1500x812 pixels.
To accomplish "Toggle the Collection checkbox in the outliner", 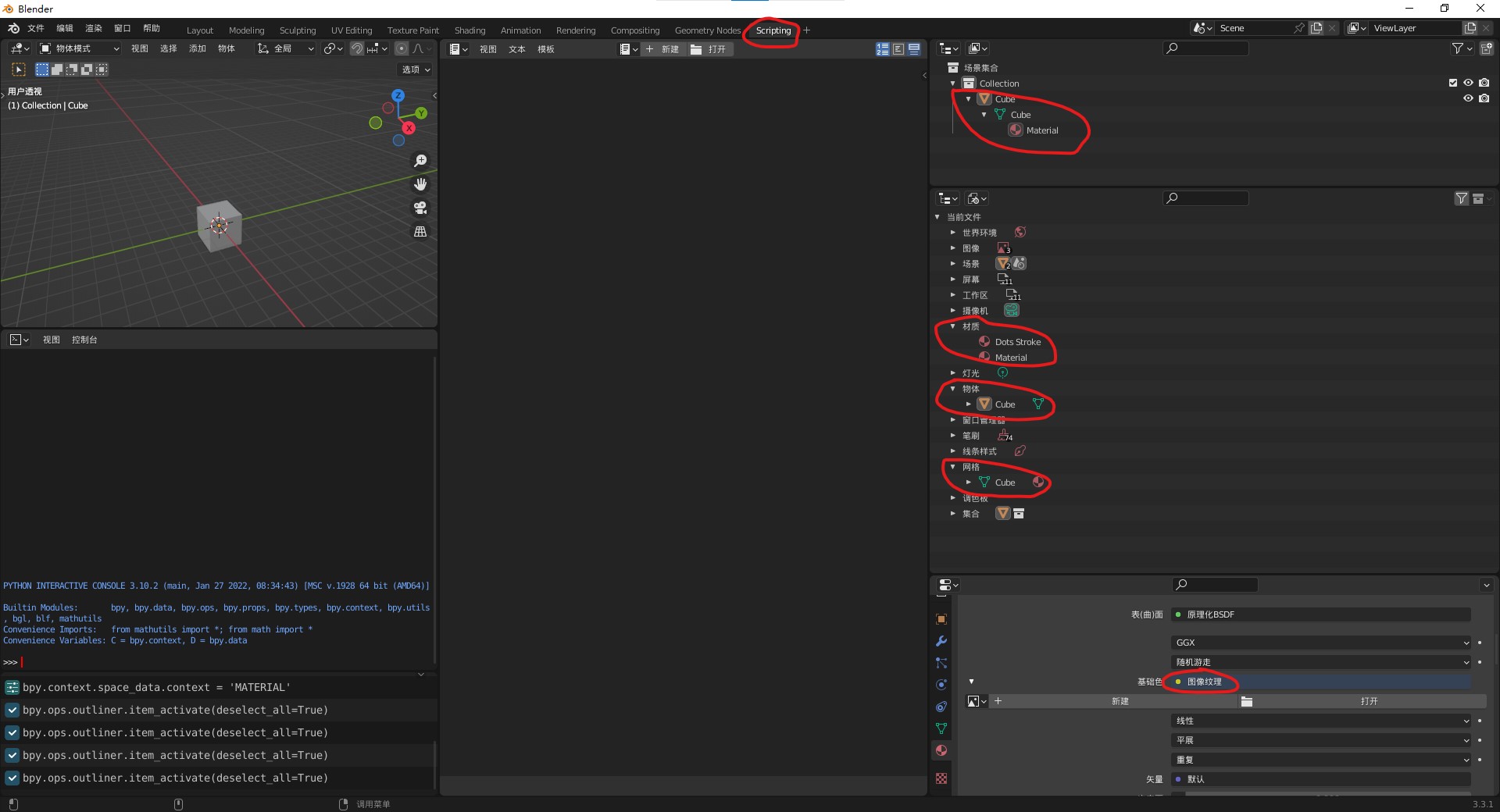I will (1452, 83).
